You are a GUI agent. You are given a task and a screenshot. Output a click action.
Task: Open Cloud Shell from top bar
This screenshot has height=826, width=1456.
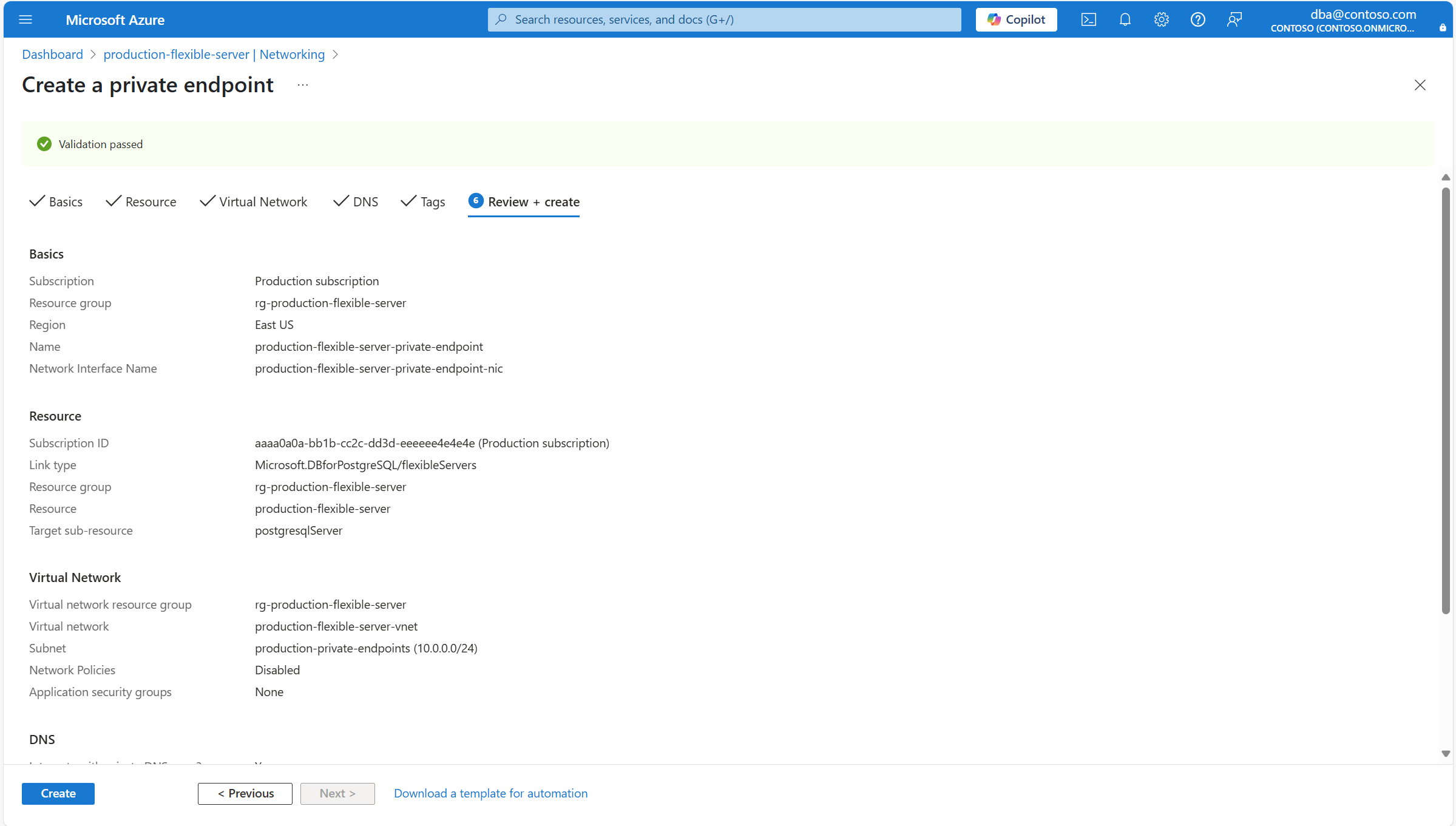click(1088, 19)
